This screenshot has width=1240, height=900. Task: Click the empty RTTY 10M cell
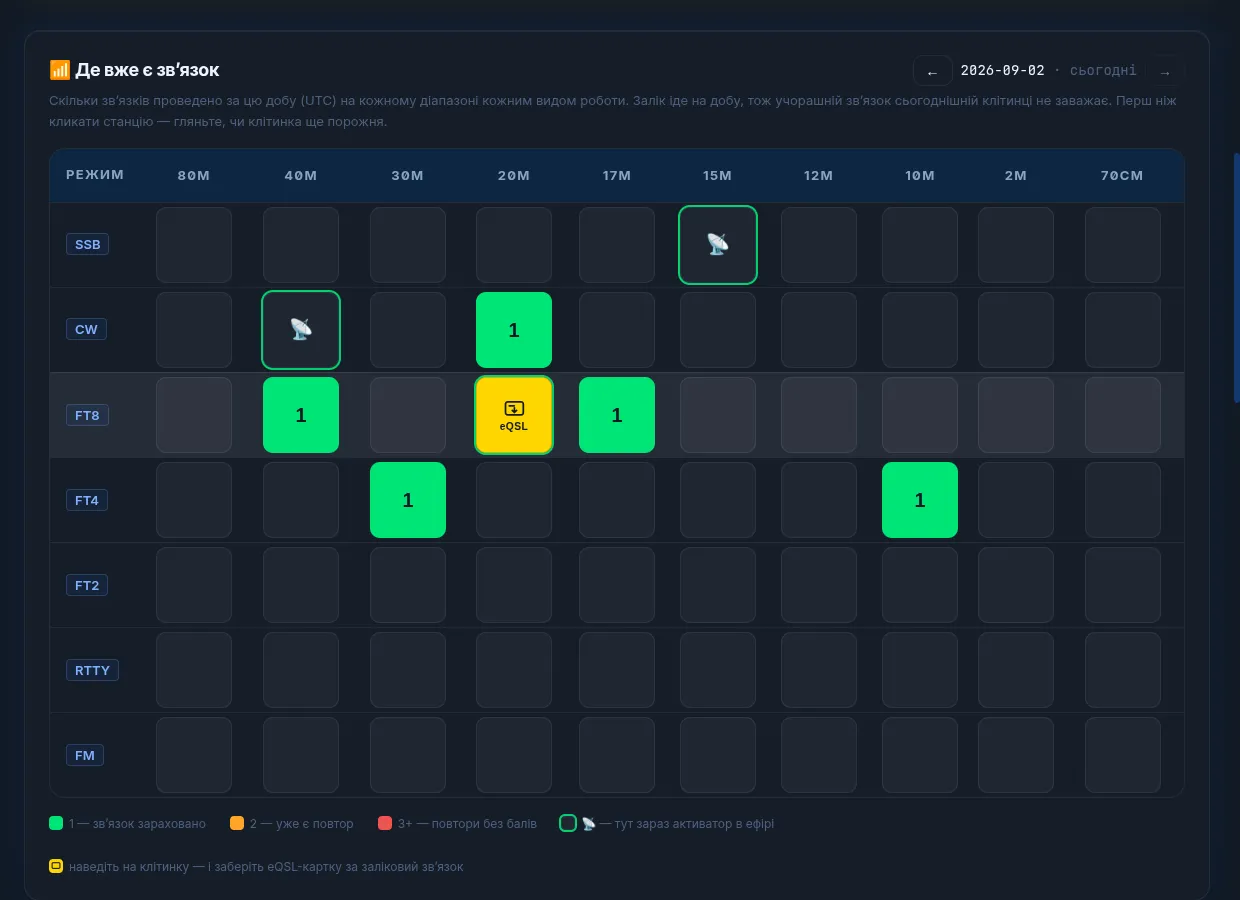coord(920,670)
